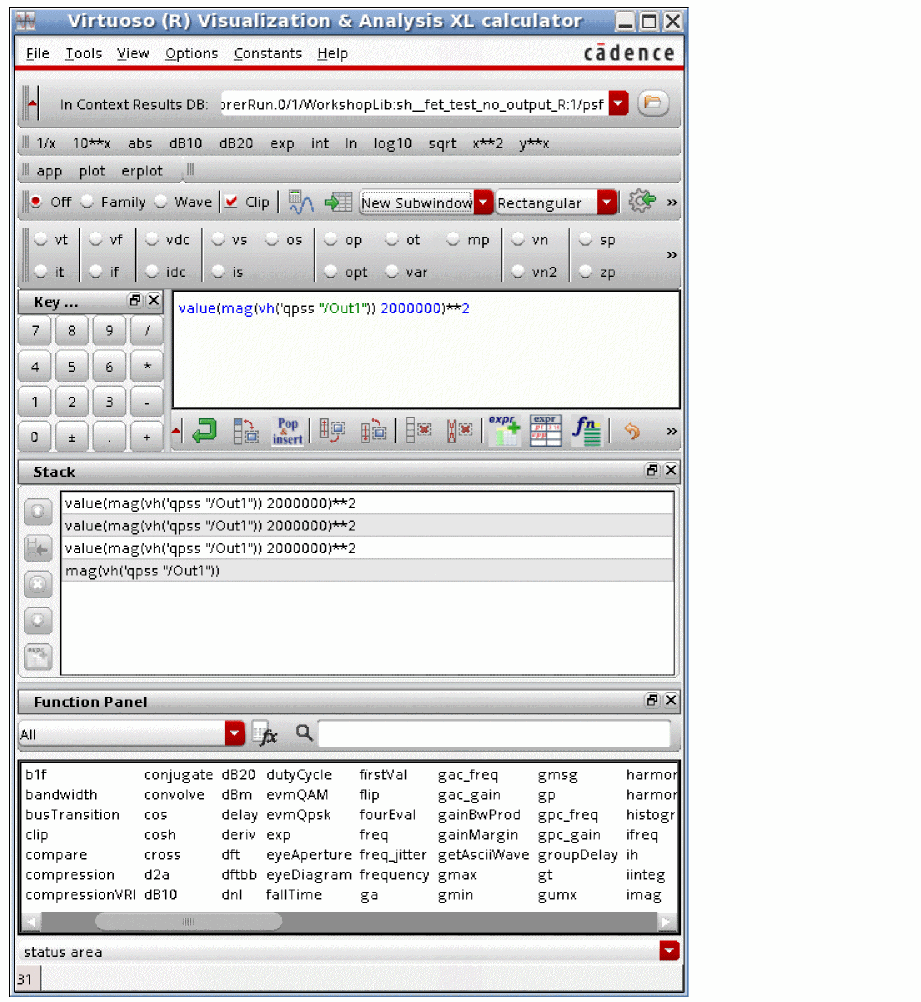
Task: Open the Options menu
Action: coord(192,54)
